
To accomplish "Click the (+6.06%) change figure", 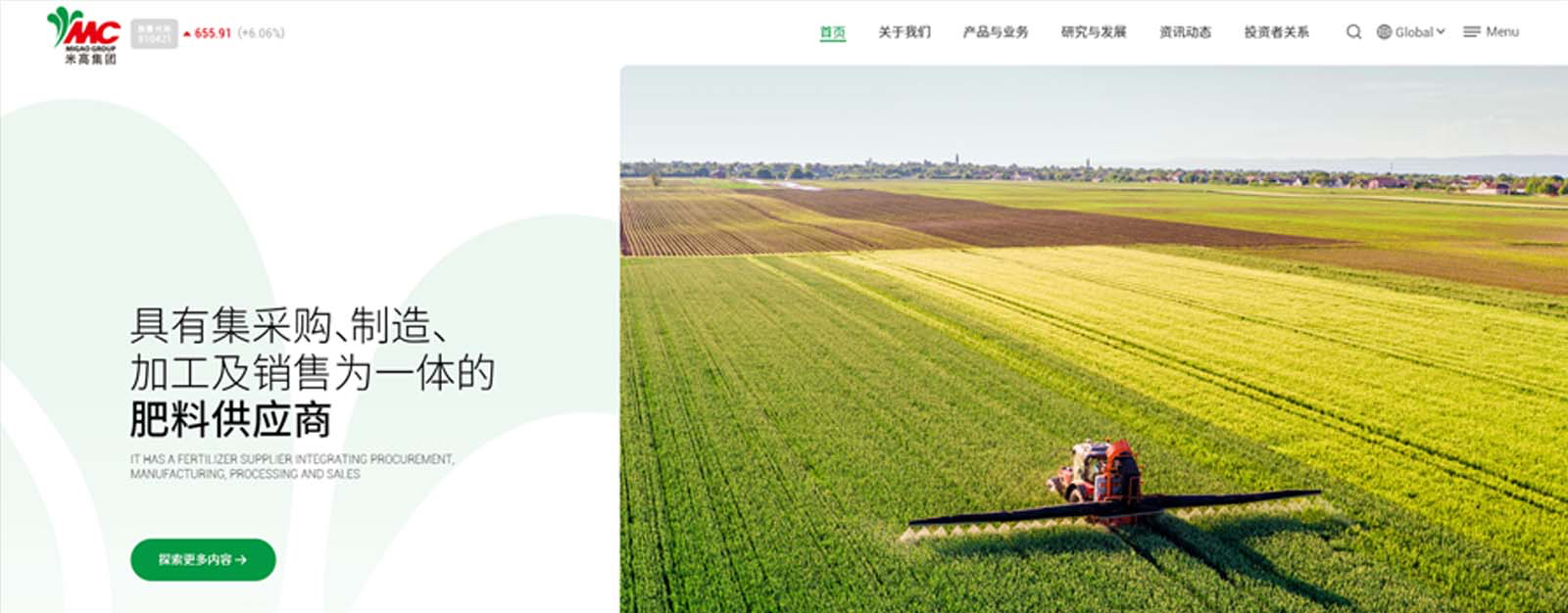I will [x=262, y=33].
